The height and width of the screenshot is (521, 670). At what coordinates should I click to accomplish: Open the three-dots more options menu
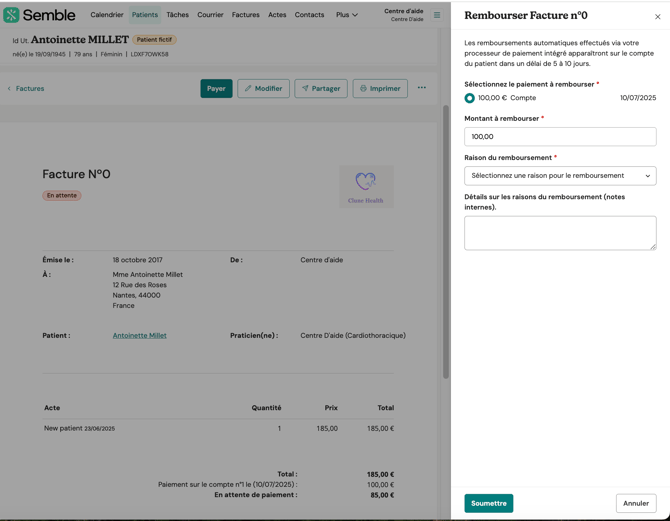422,88
